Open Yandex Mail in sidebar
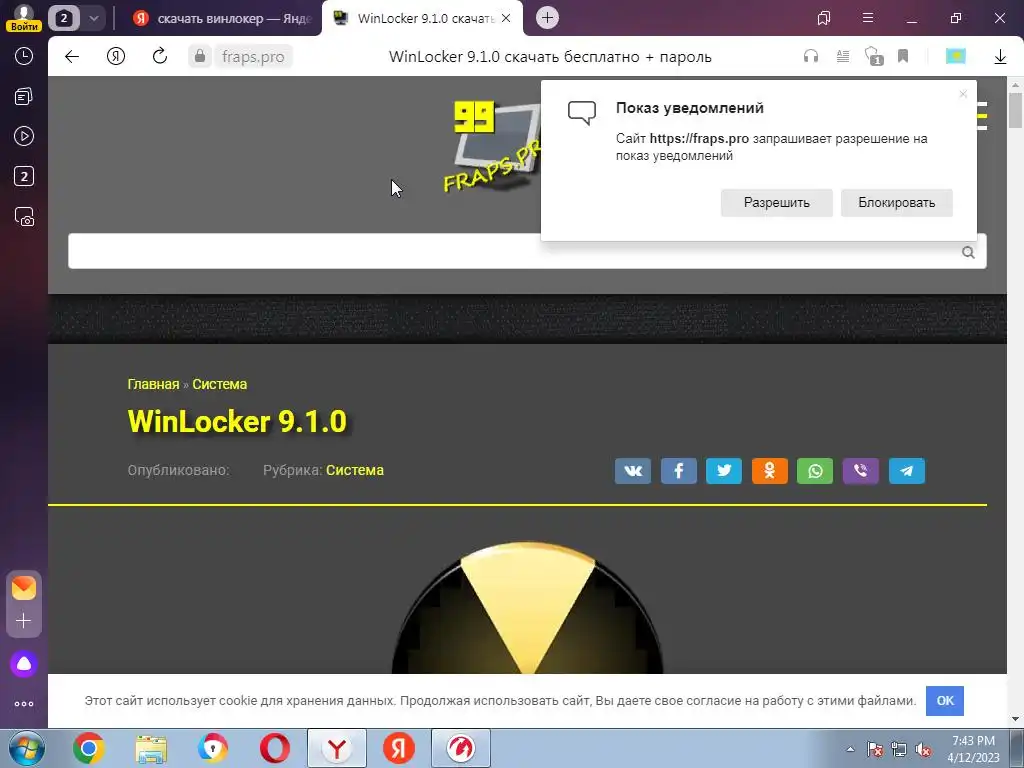The image size is (1024, 768). [24, 588]
